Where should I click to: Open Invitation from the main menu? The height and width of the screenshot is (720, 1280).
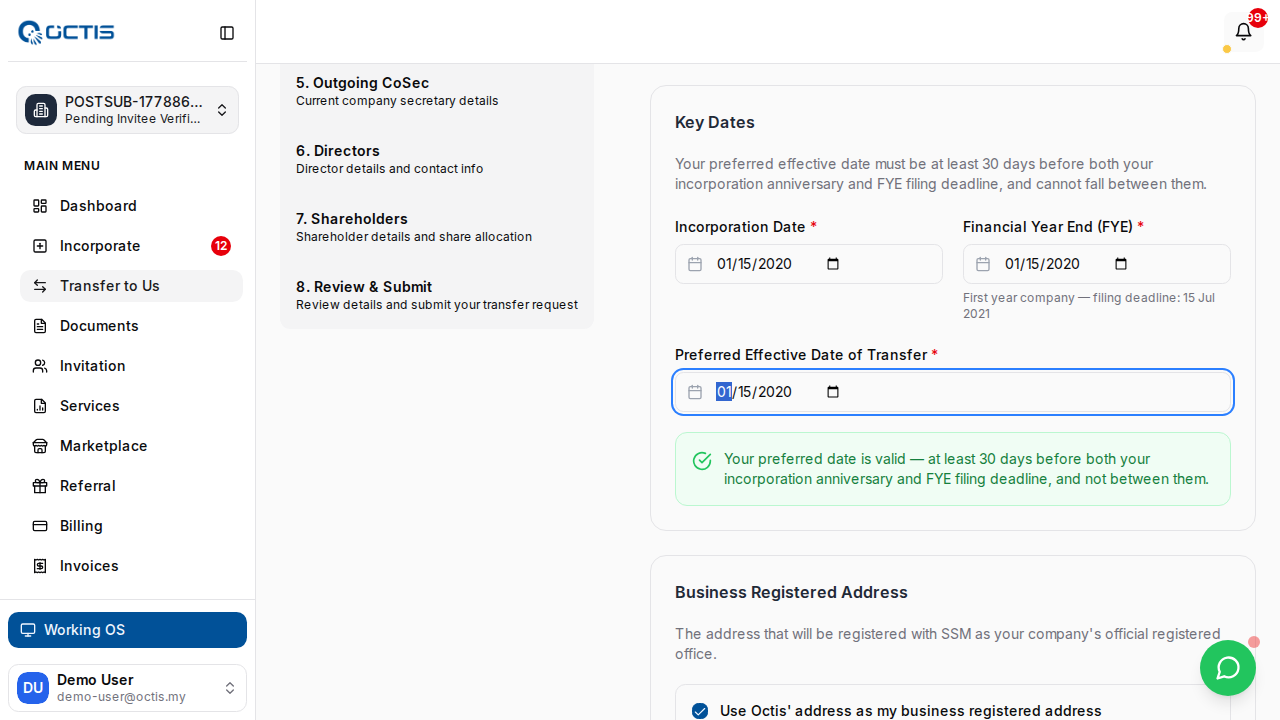(131, 366)
